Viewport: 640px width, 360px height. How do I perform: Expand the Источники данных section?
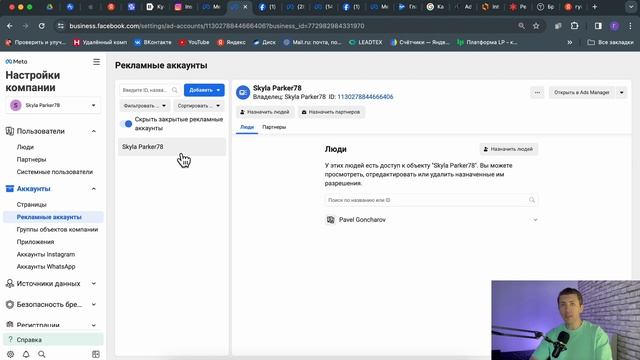point(94,283)
